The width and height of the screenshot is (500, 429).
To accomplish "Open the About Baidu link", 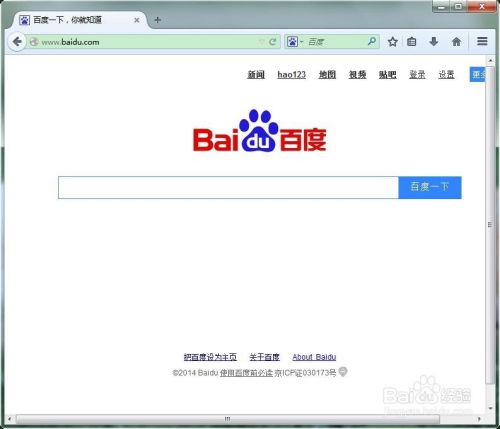I will (314, 357).
